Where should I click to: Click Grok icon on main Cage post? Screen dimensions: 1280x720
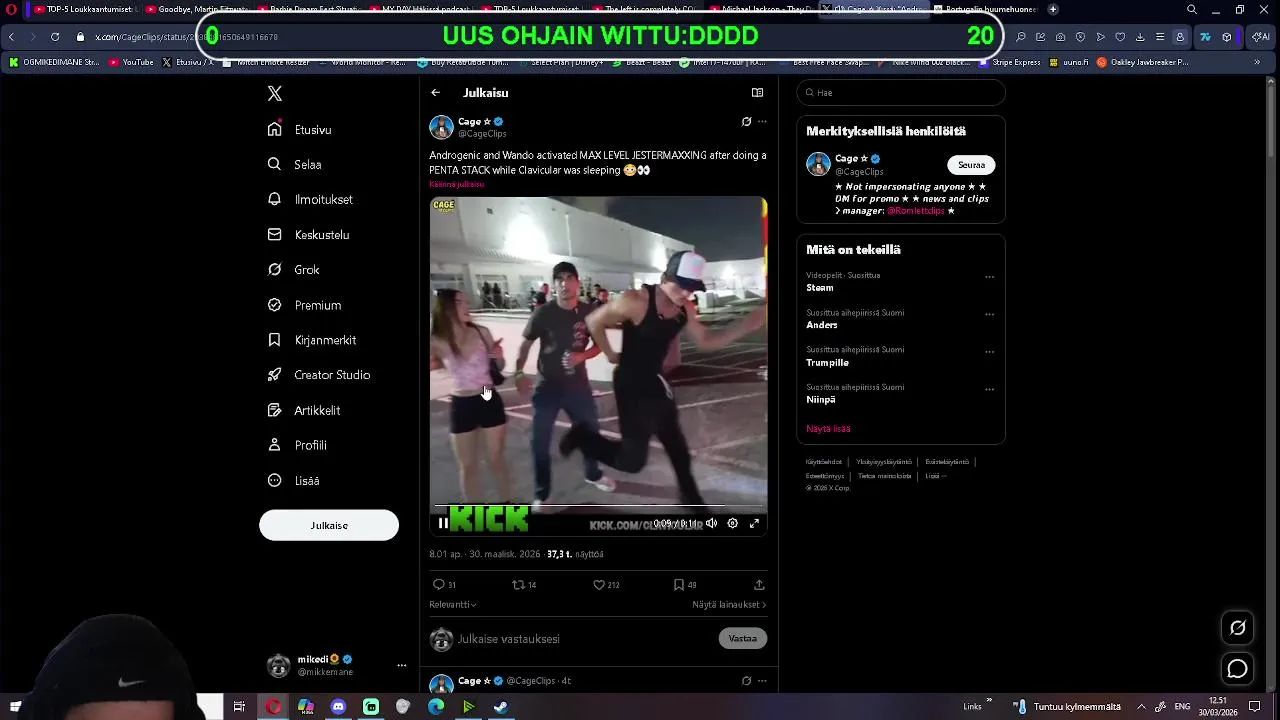(x=746, y=122)
